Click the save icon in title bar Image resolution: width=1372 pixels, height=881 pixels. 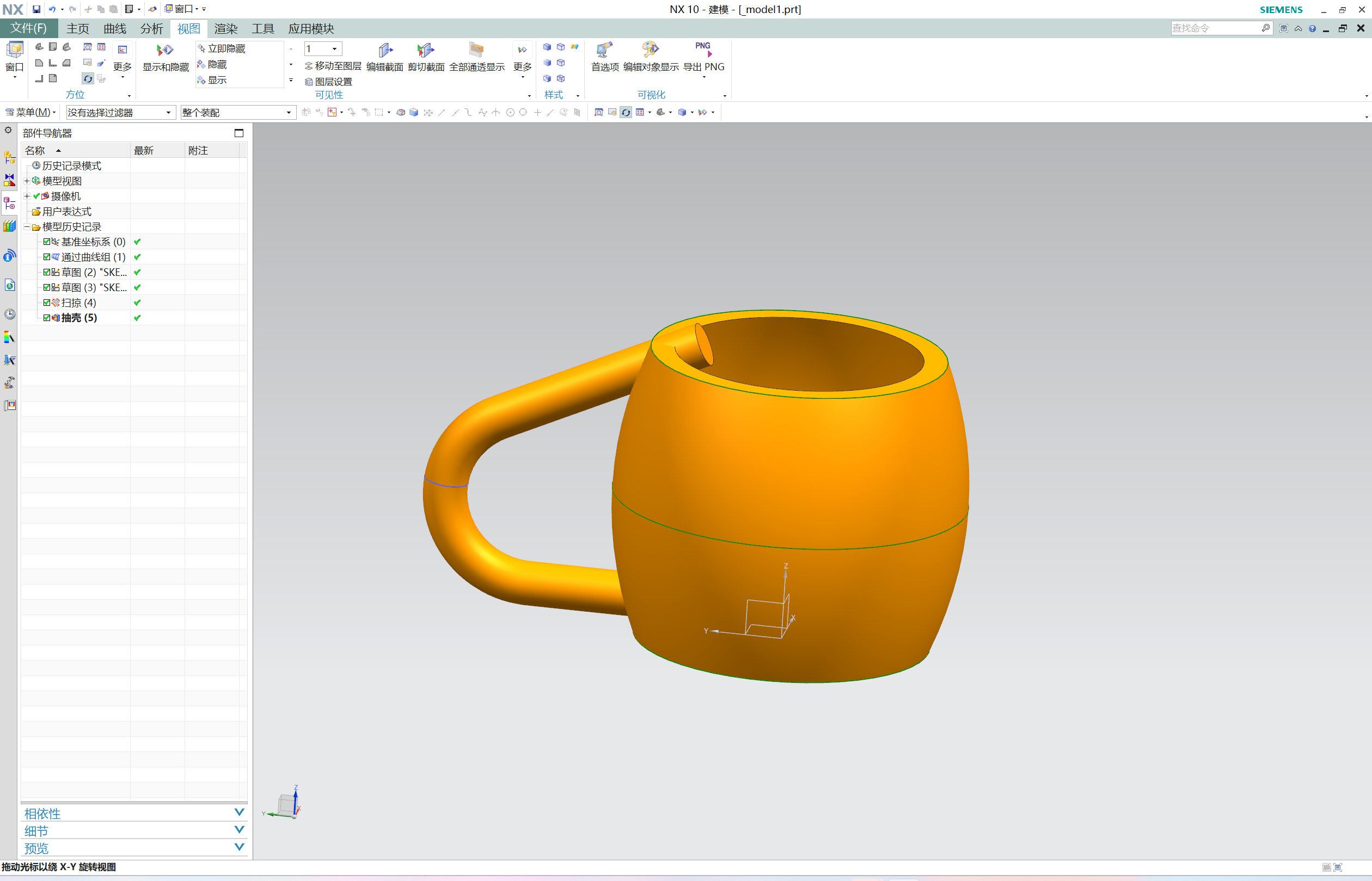click(36, 9)
